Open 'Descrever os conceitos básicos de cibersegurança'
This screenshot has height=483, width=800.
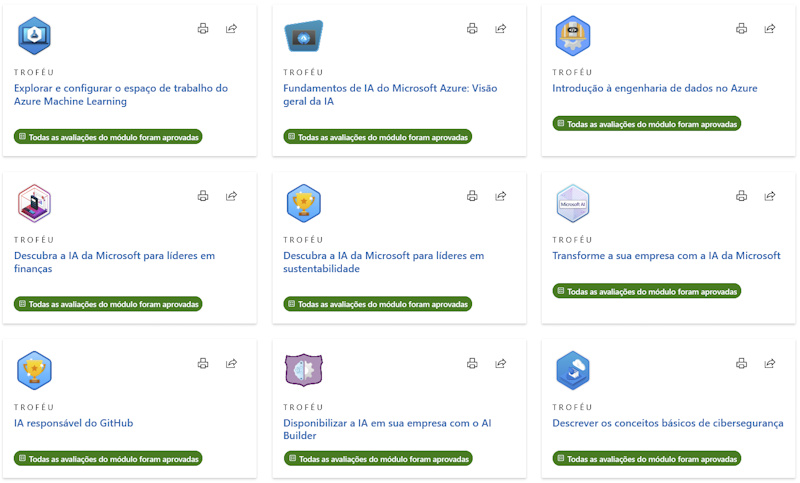[667, 423]
